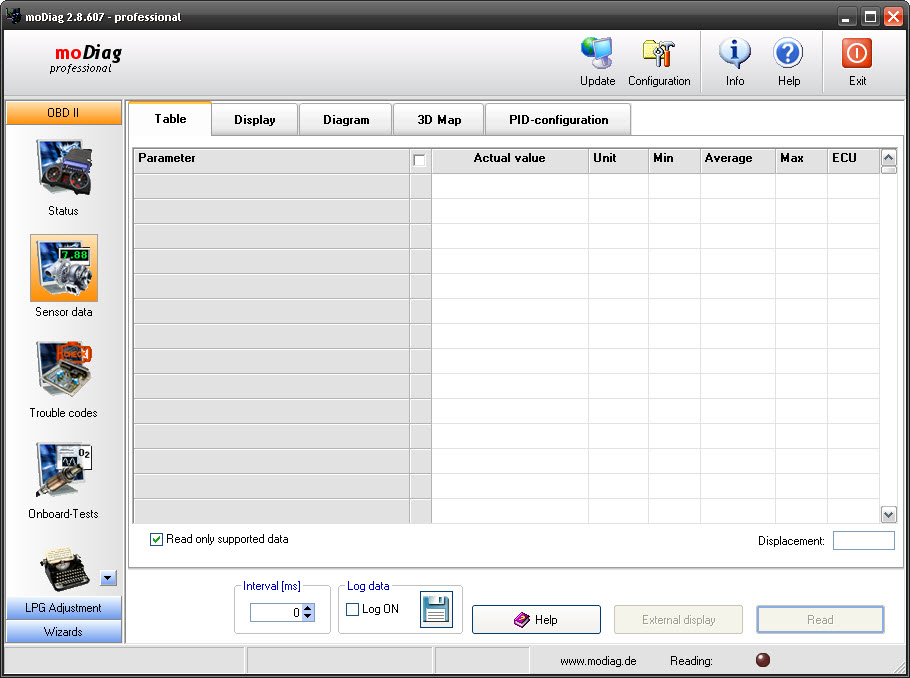
Task: Open the Update globe icon
Action: click(597, 54)
